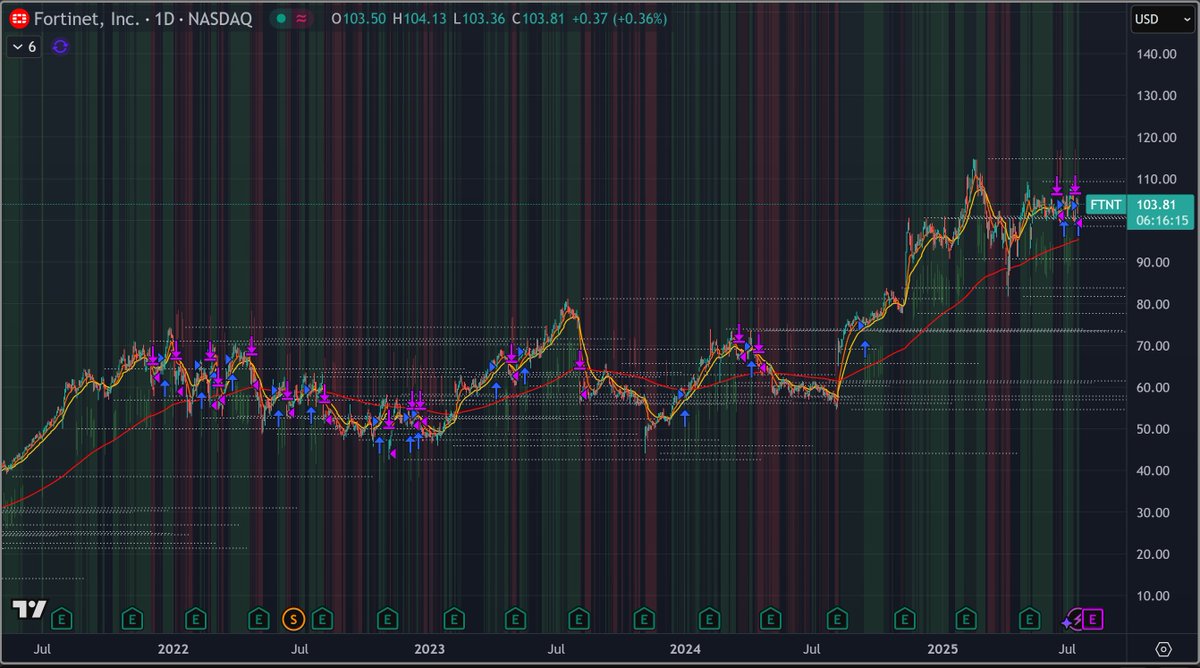Image resolution: width=1200 pixels, height=668 pixels.
Task: Click the purple circular sync icon
Action: [60, 46]
